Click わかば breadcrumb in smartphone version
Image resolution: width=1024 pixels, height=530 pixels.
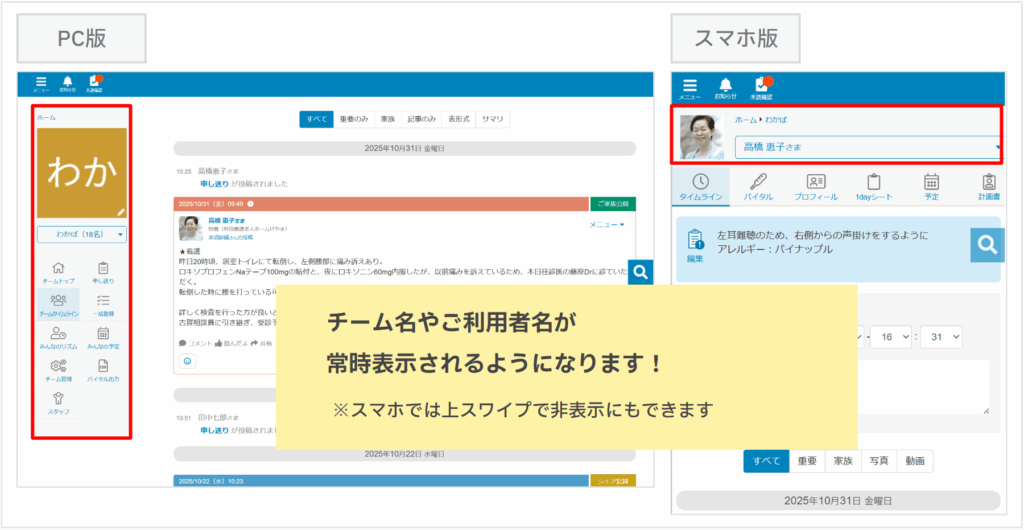coord(776,121)
